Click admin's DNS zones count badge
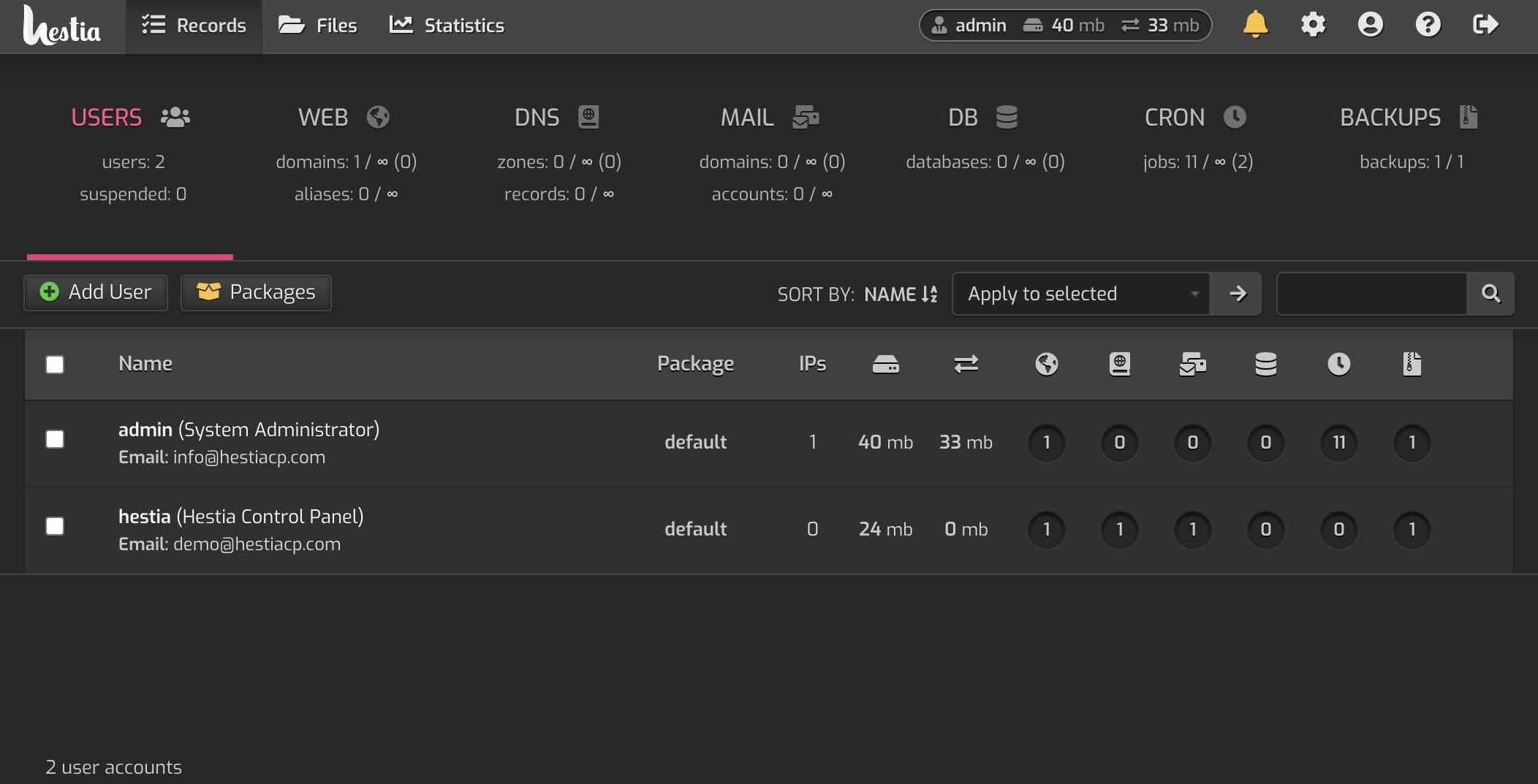Viewport: 1538px width, 784px height. [1119, 442]
